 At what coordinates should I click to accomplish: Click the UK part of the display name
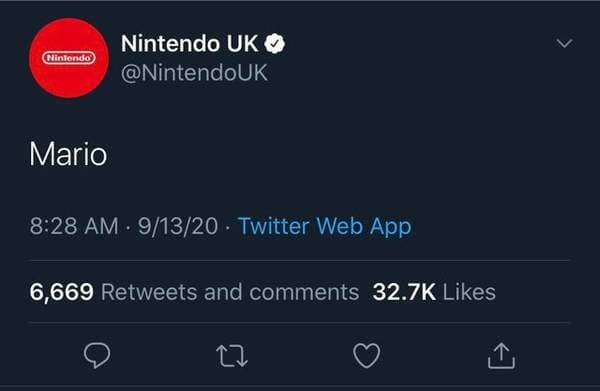(x=243, y=44)
